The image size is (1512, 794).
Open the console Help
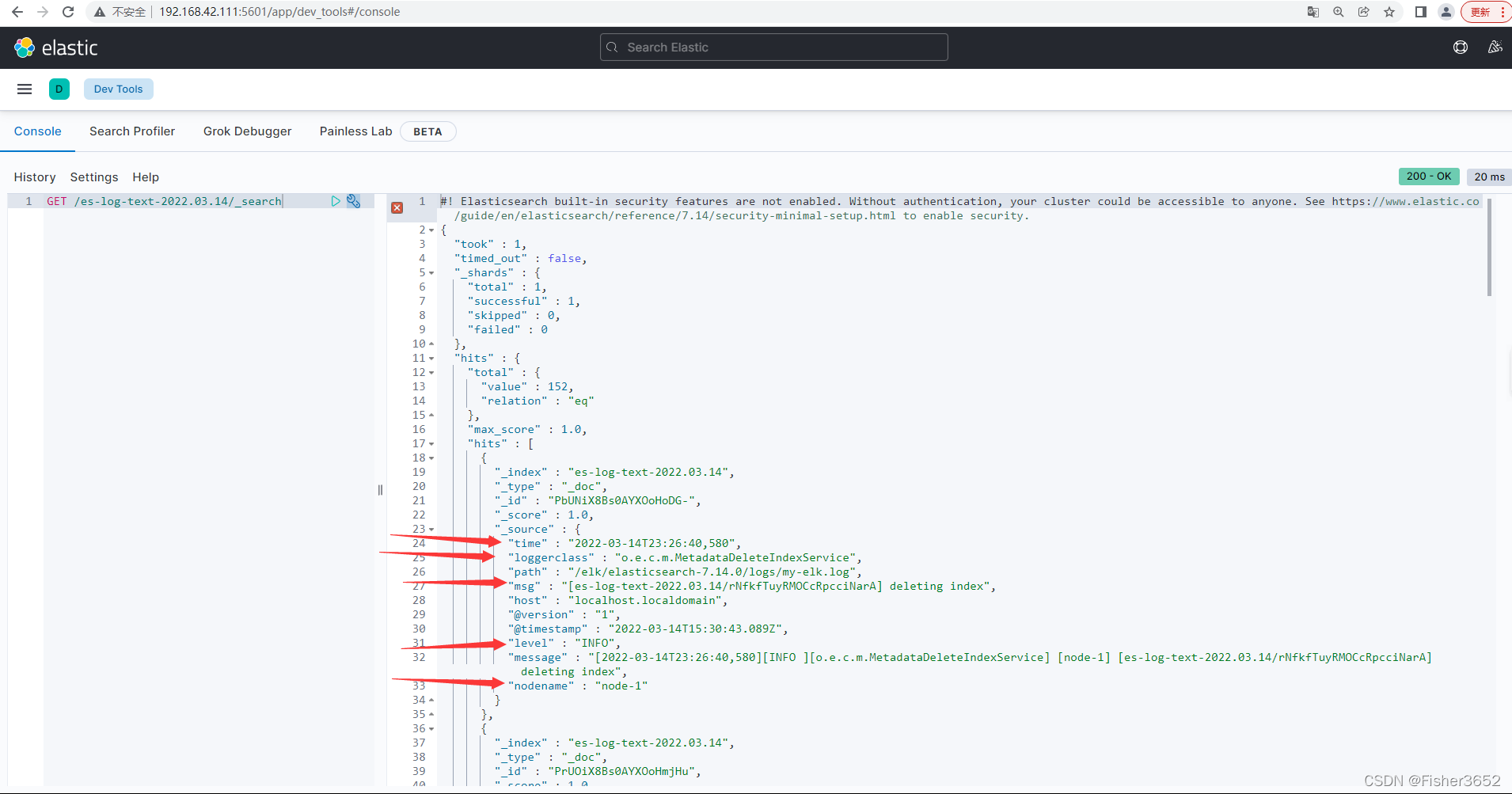[146, 177]
